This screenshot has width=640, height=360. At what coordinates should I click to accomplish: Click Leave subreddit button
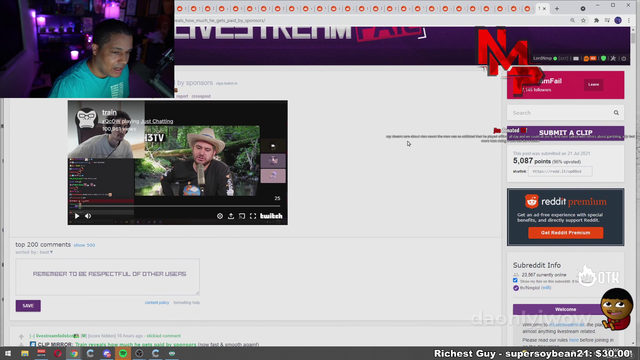(593, 84)
